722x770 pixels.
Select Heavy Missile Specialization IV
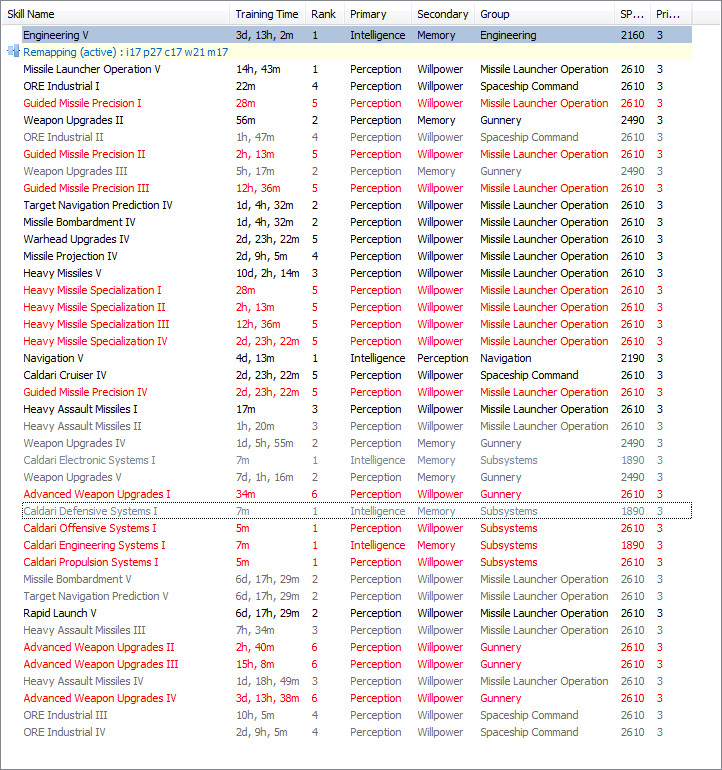coord(357,341)
